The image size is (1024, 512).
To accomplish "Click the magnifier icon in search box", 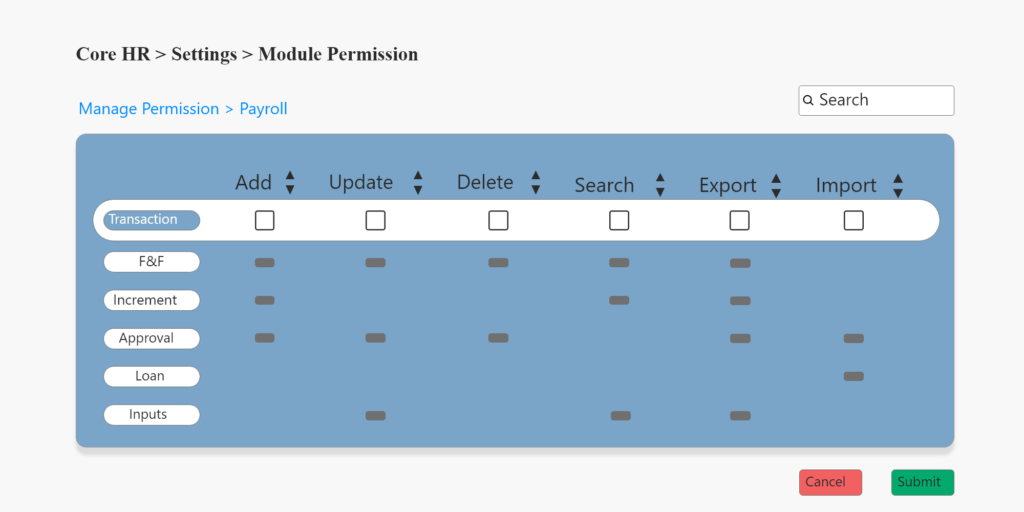I will click(809, 101).
